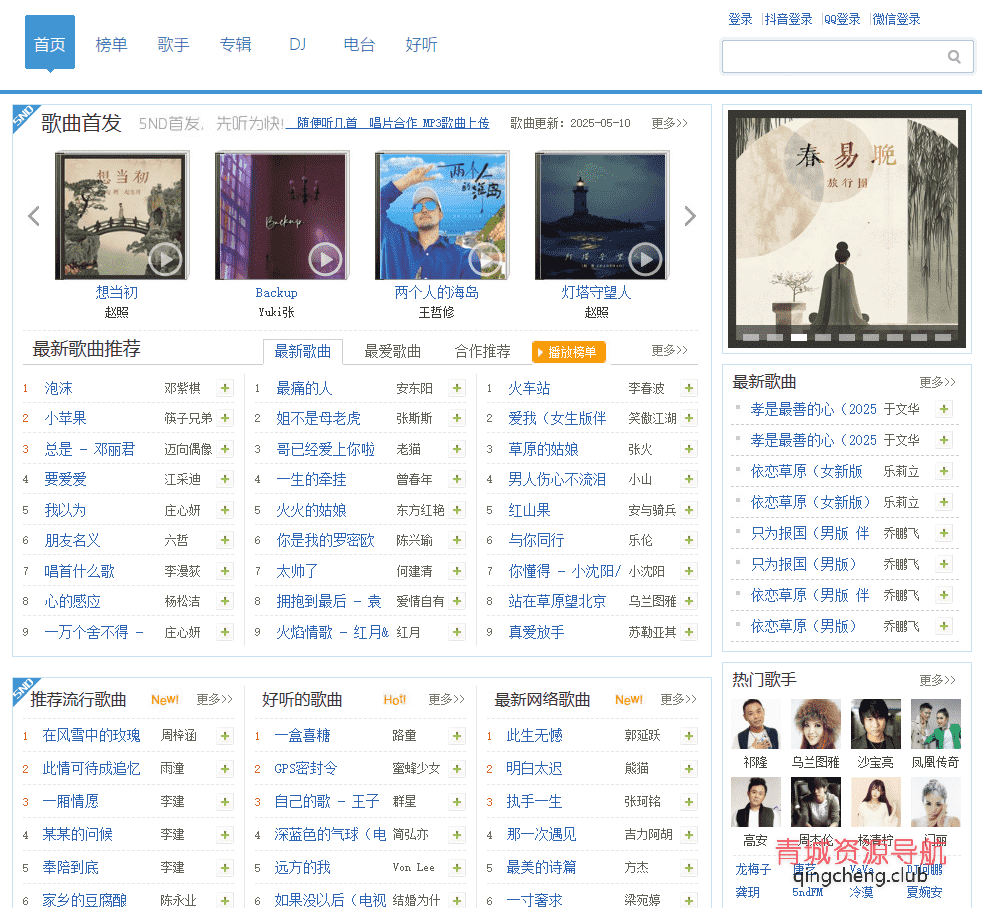Open the 电台 navigation item
The width and height of the screenshot is (982, 908).
tap(359, 44)
